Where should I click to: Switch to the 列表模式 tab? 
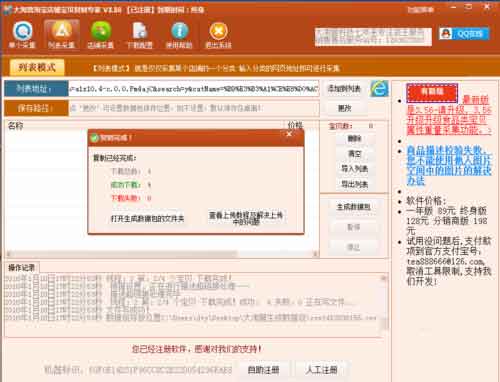pos(37,68)
